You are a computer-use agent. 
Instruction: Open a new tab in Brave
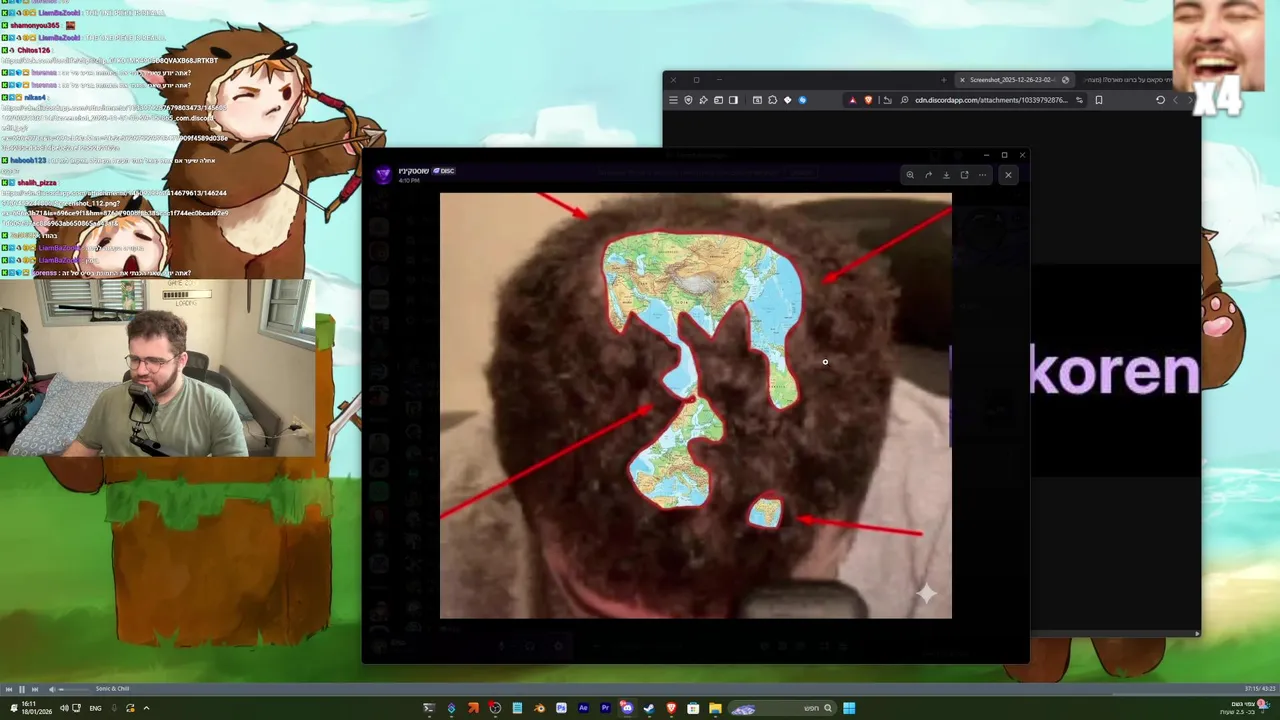coord(943,80)
